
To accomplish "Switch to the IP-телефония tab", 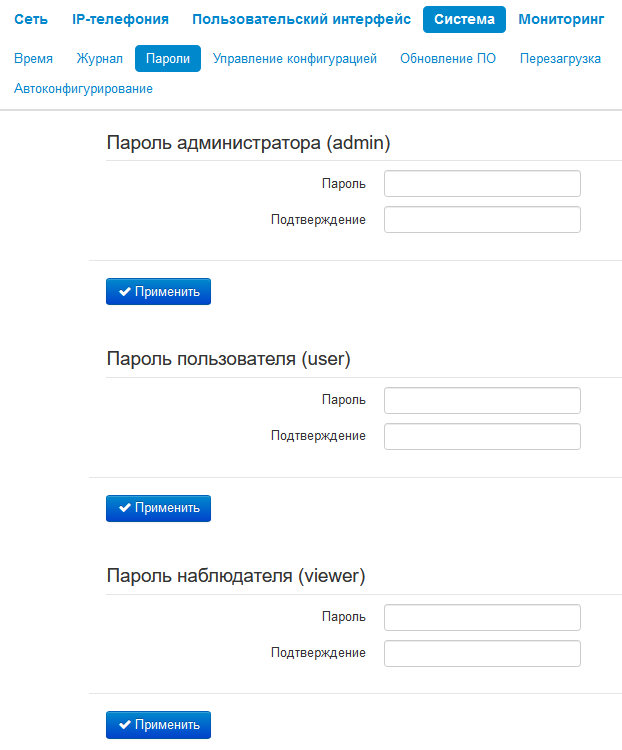I will pyautogui.click(x=120, y=19).
